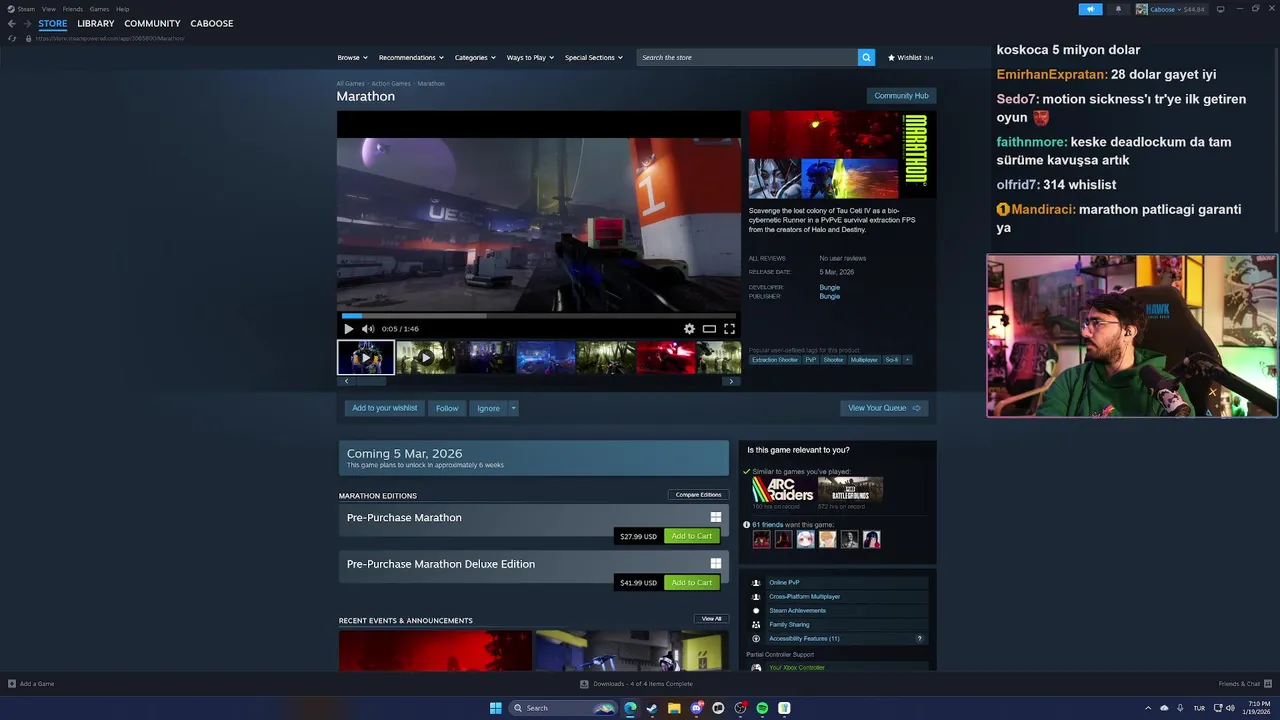This screenshot has width=1280, height=720.
Task: Go forward with the Steam forward arrow
Action: [27, 23]
